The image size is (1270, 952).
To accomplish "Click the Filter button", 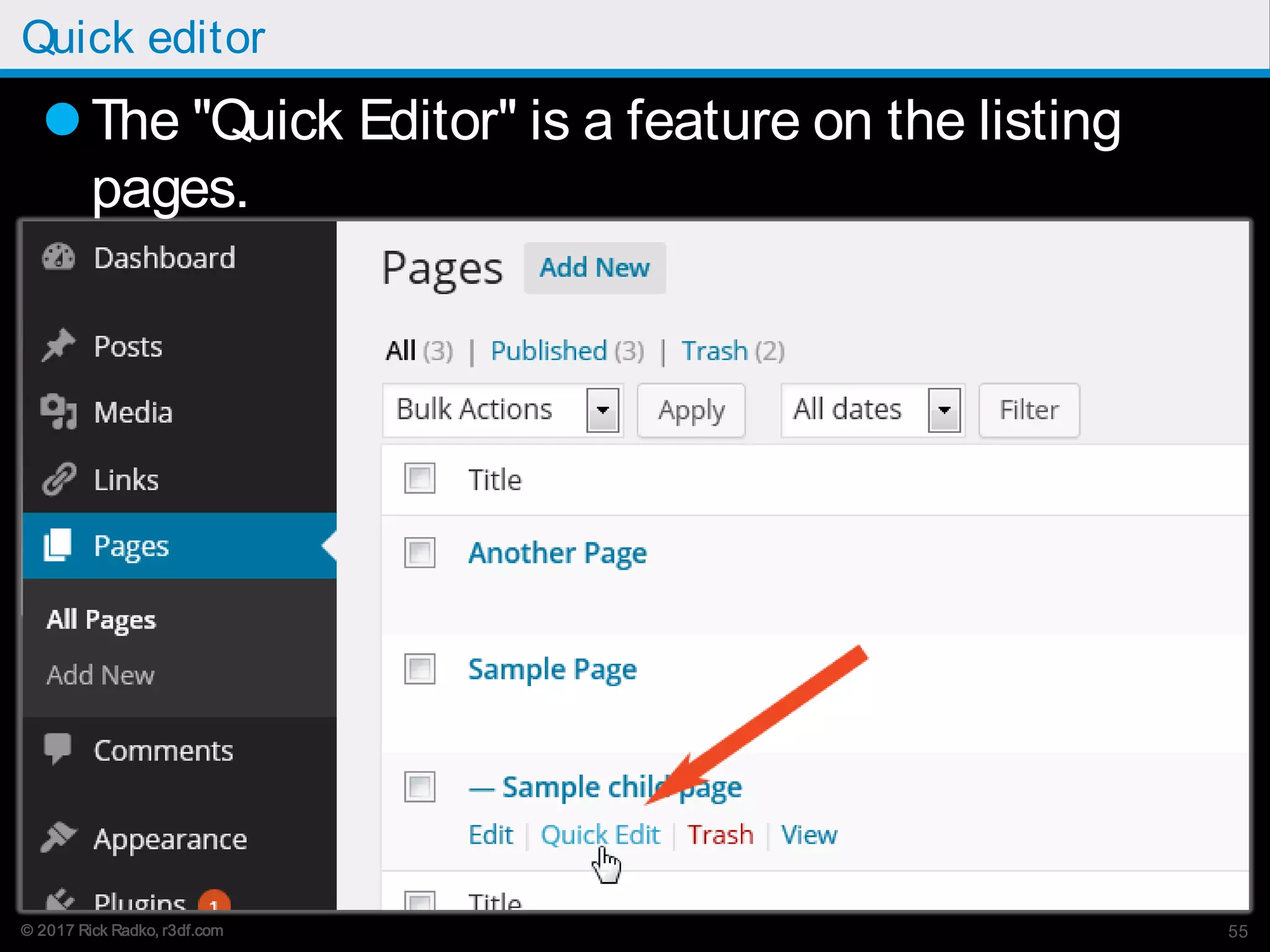I will click(1029, 410).
